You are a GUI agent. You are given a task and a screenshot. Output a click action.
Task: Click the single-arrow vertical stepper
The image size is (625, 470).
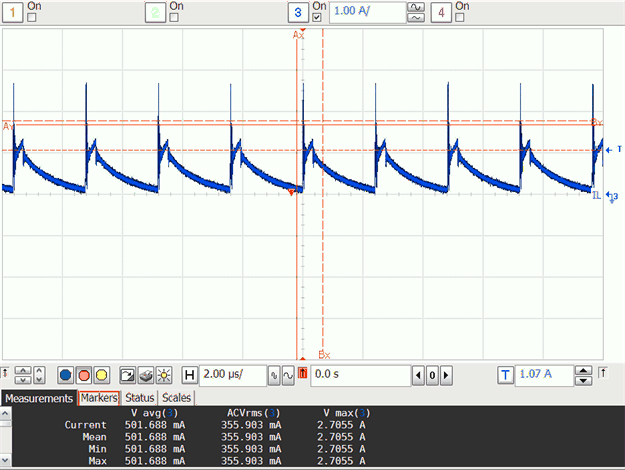click(39, 376)
